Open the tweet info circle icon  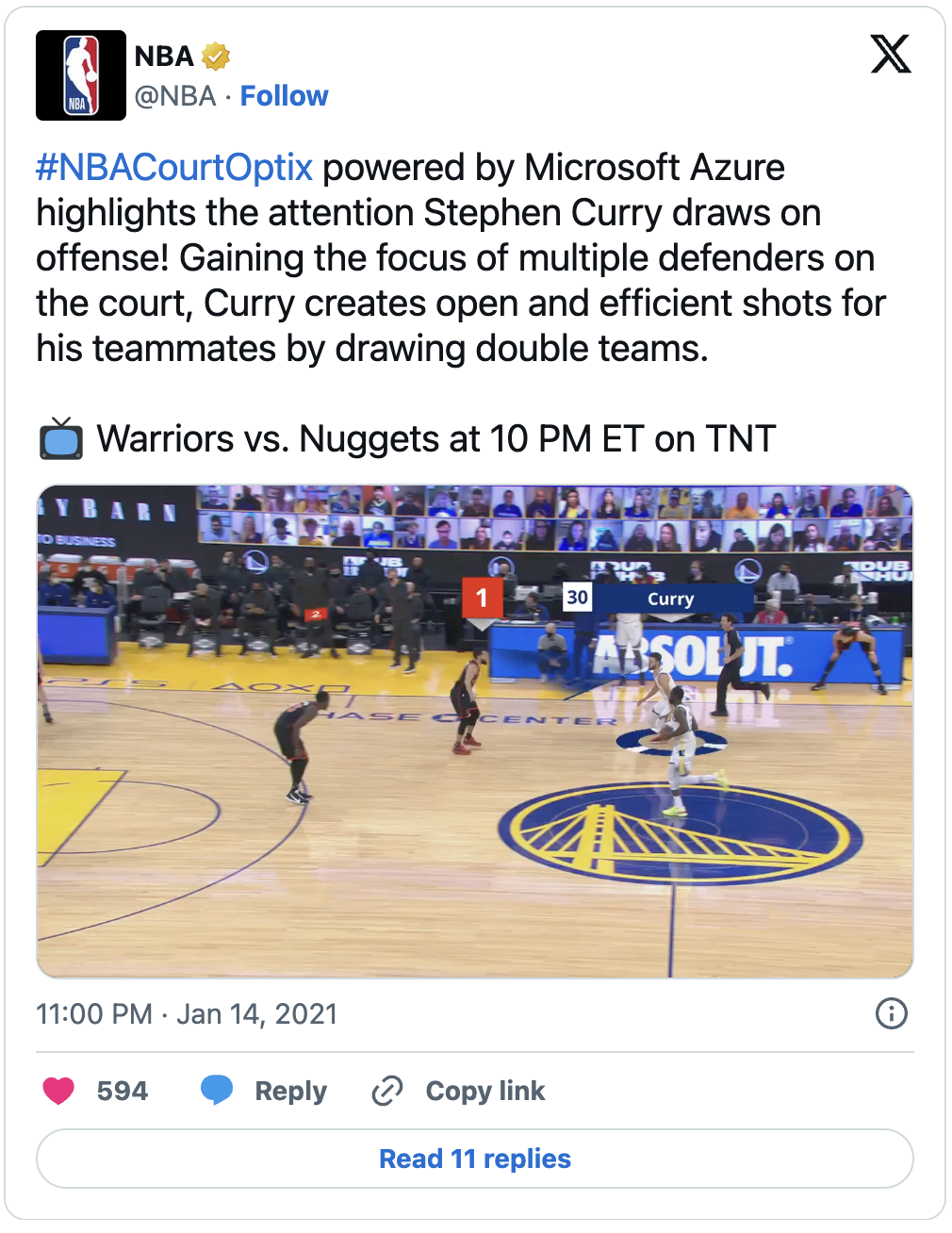(892, 1013)
